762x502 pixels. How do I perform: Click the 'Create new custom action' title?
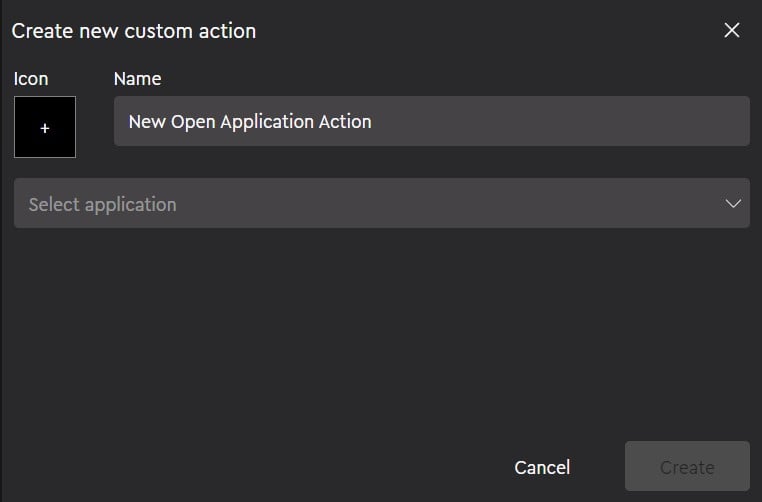(x=134, y=31)
